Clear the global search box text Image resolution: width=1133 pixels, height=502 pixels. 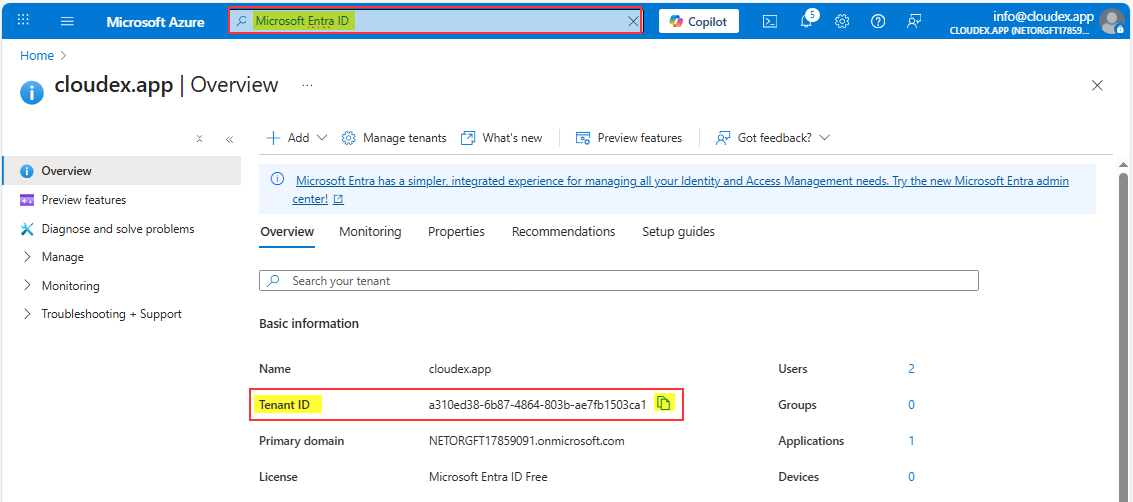[632, 21]
